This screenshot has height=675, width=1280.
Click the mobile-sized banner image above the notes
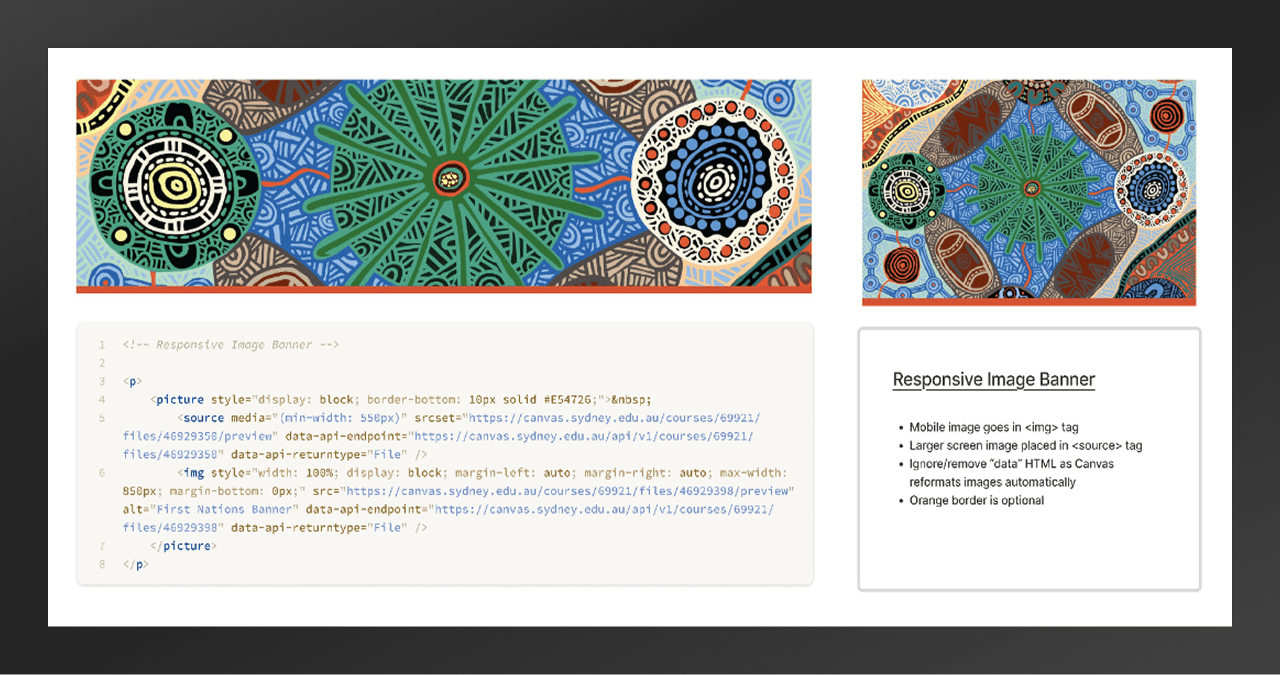1029,193
